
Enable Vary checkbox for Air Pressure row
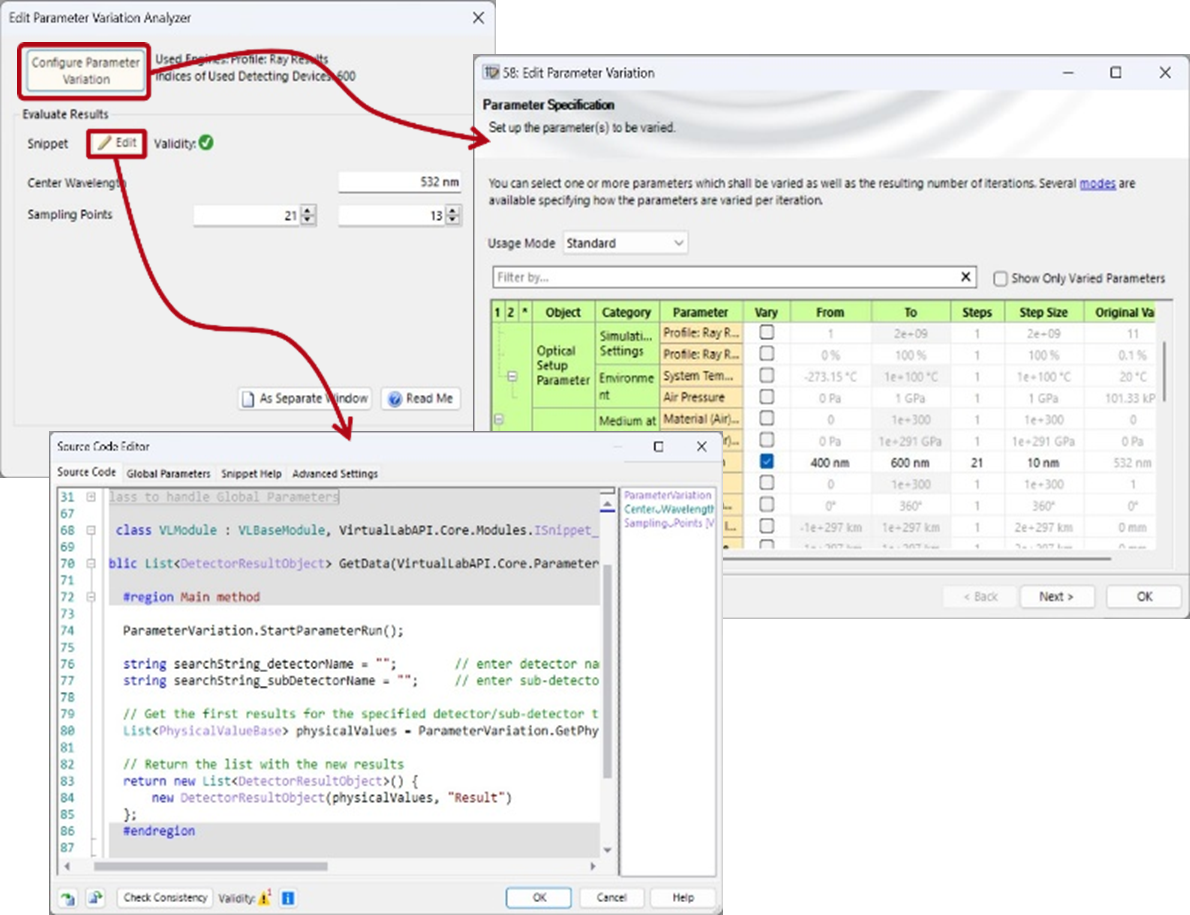pyautogui.click(x=767, y=397)
